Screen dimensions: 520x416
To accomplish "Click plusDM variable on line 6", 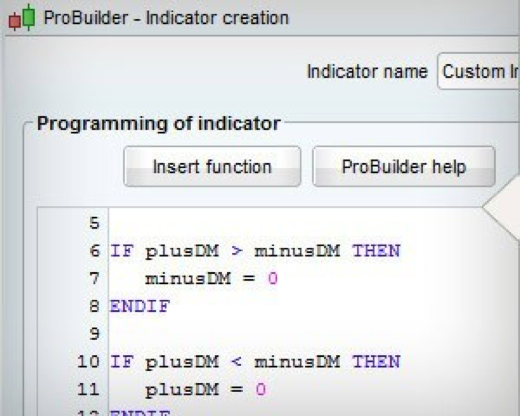I will [182, 252].
